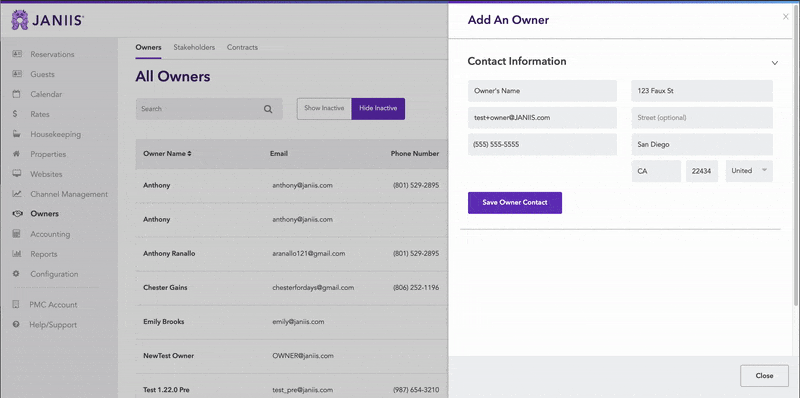Click the Guests sidebar icon
800x398 pixels.
click(x=17, y=74)
